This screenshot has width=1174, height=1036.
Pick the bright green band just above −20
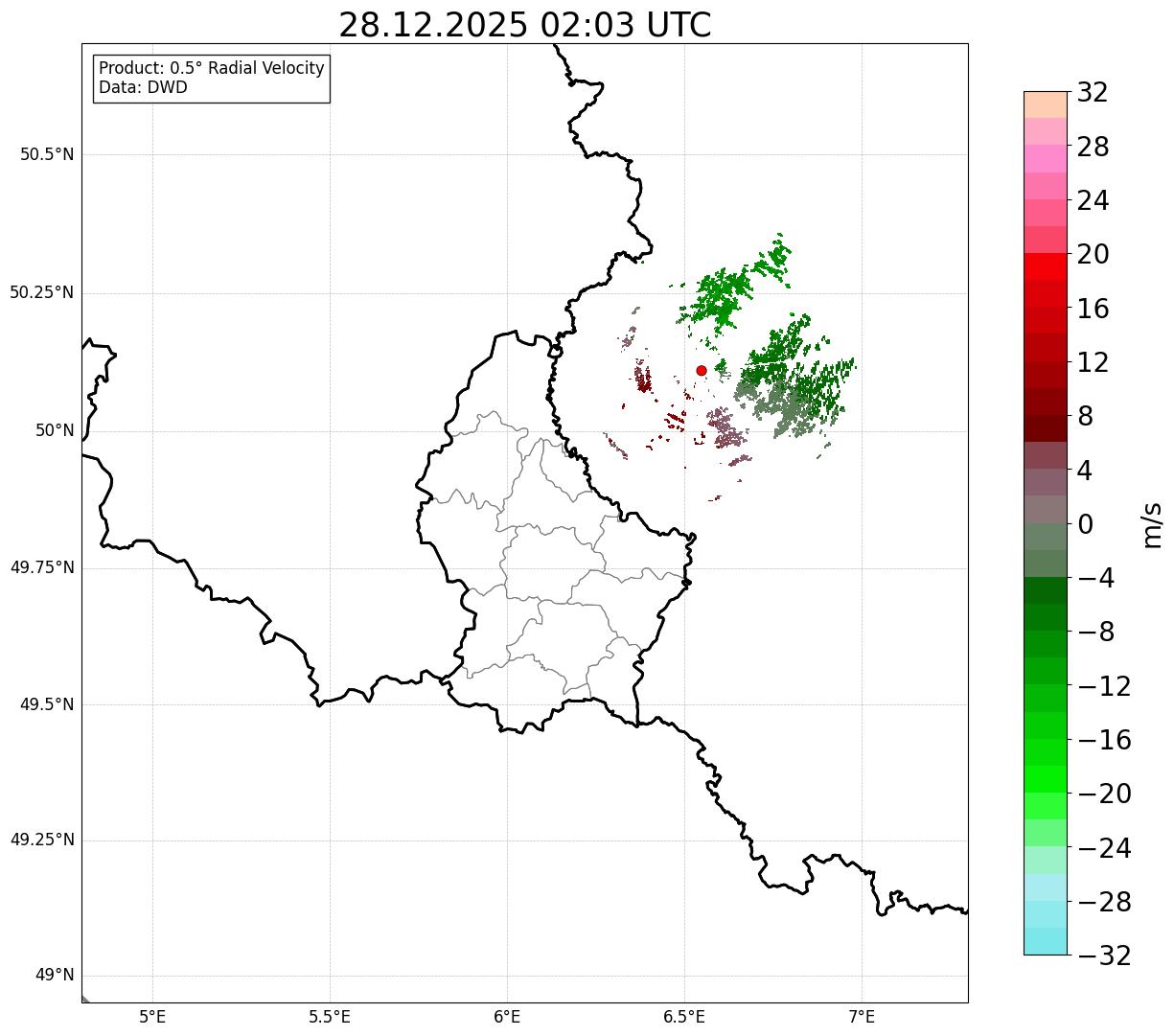[x=1046, y=779]
